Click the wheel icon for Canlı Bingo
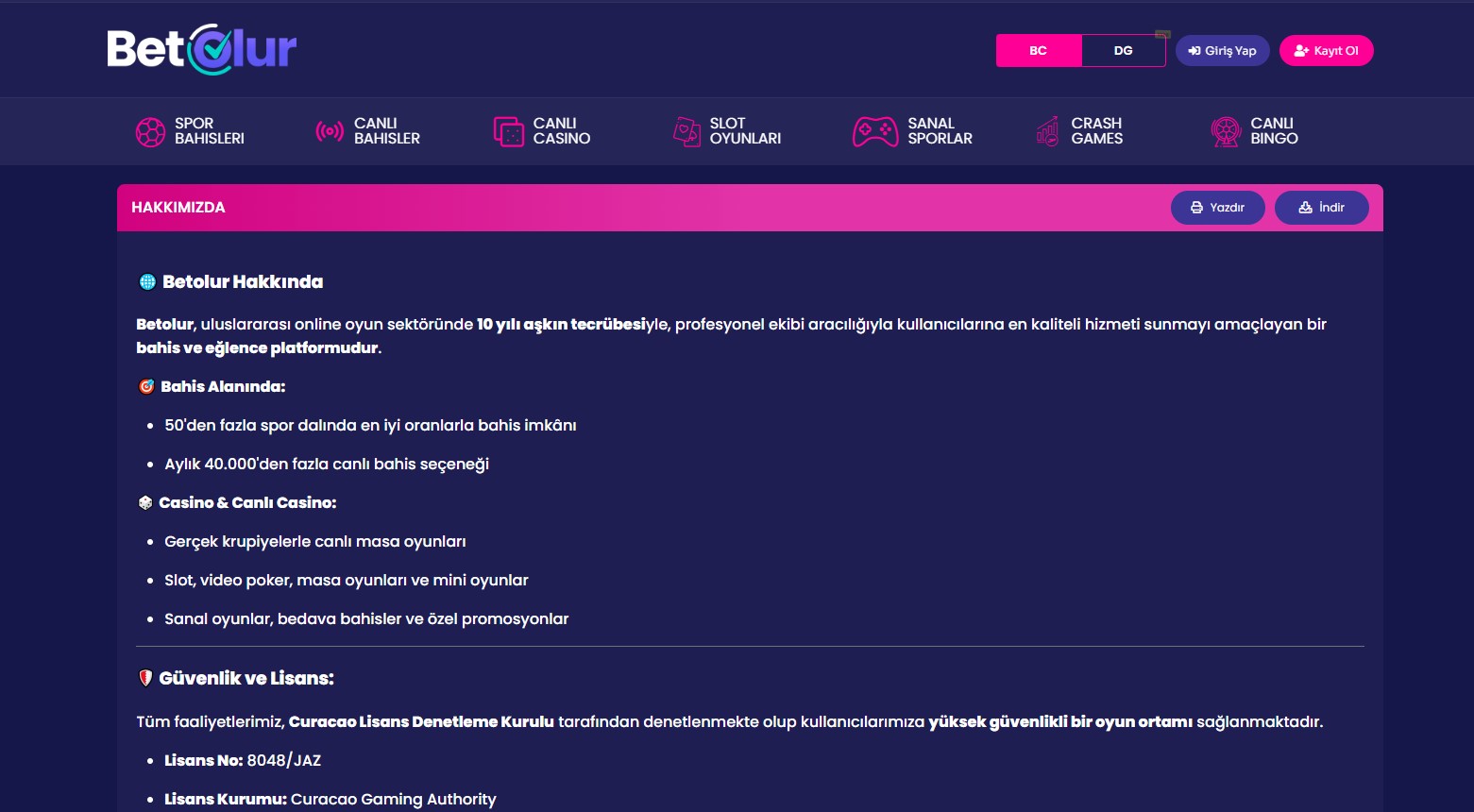1474x812 pixels. pyautogui.click(x=1226, y=131)
